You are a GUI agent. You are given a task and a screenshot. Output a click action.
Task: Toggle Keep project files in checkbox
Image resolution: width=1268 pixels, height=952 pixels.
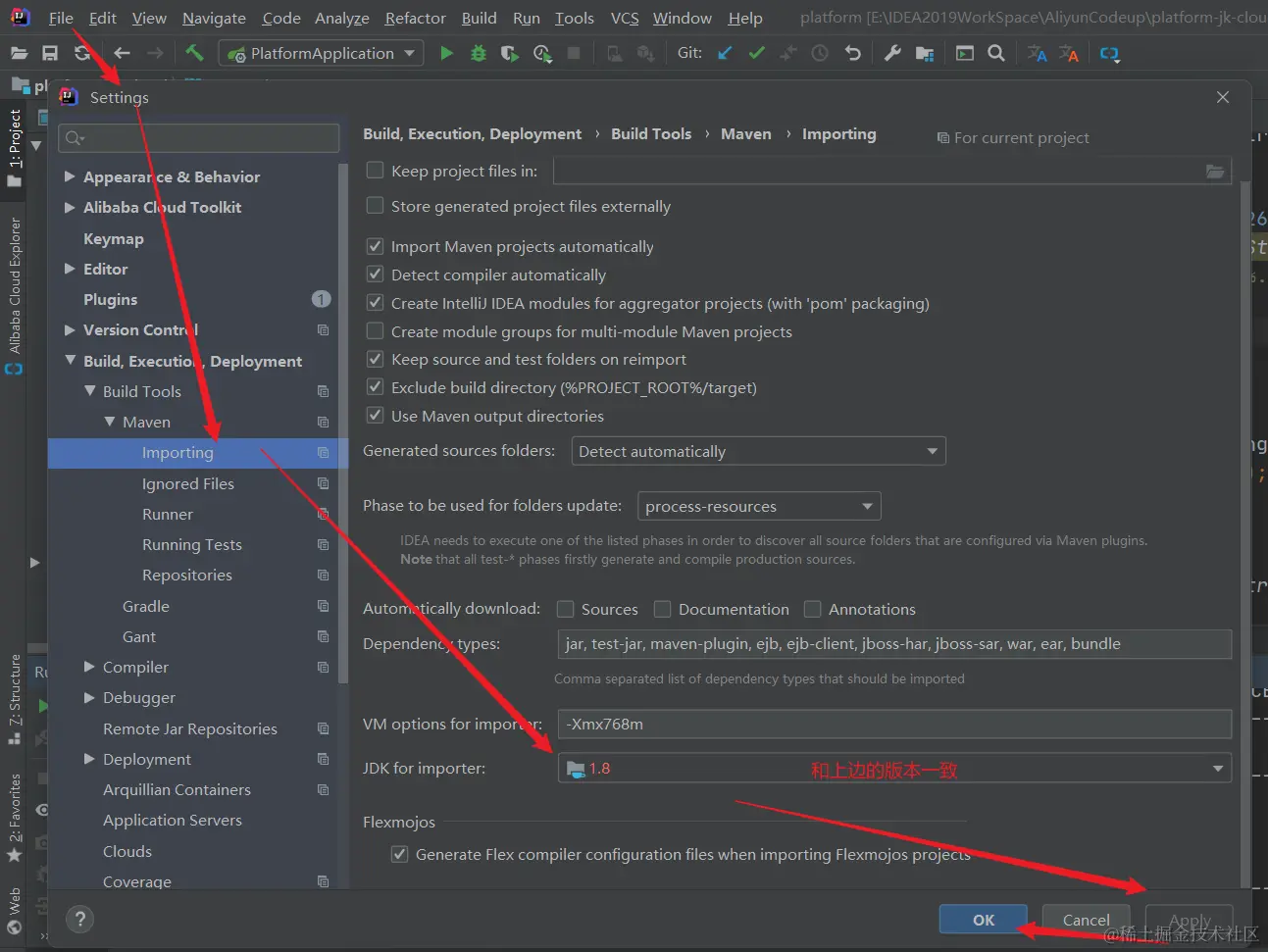375,171
